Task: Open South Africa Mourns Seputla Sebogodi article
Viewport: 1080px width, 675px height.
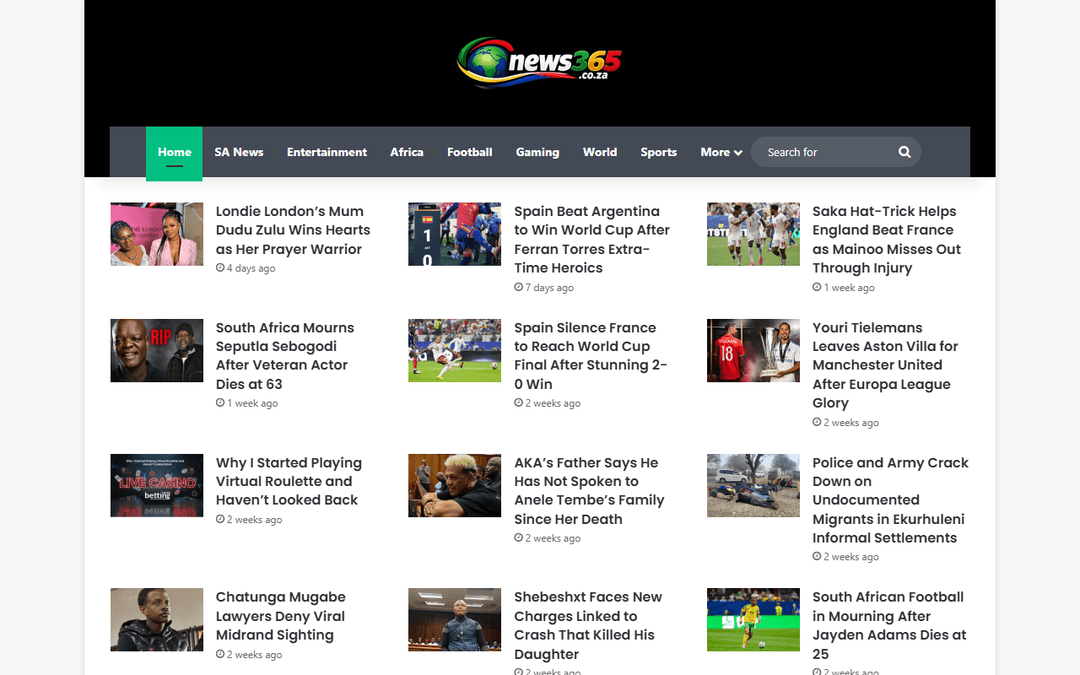Action: (x=284, y=355)
